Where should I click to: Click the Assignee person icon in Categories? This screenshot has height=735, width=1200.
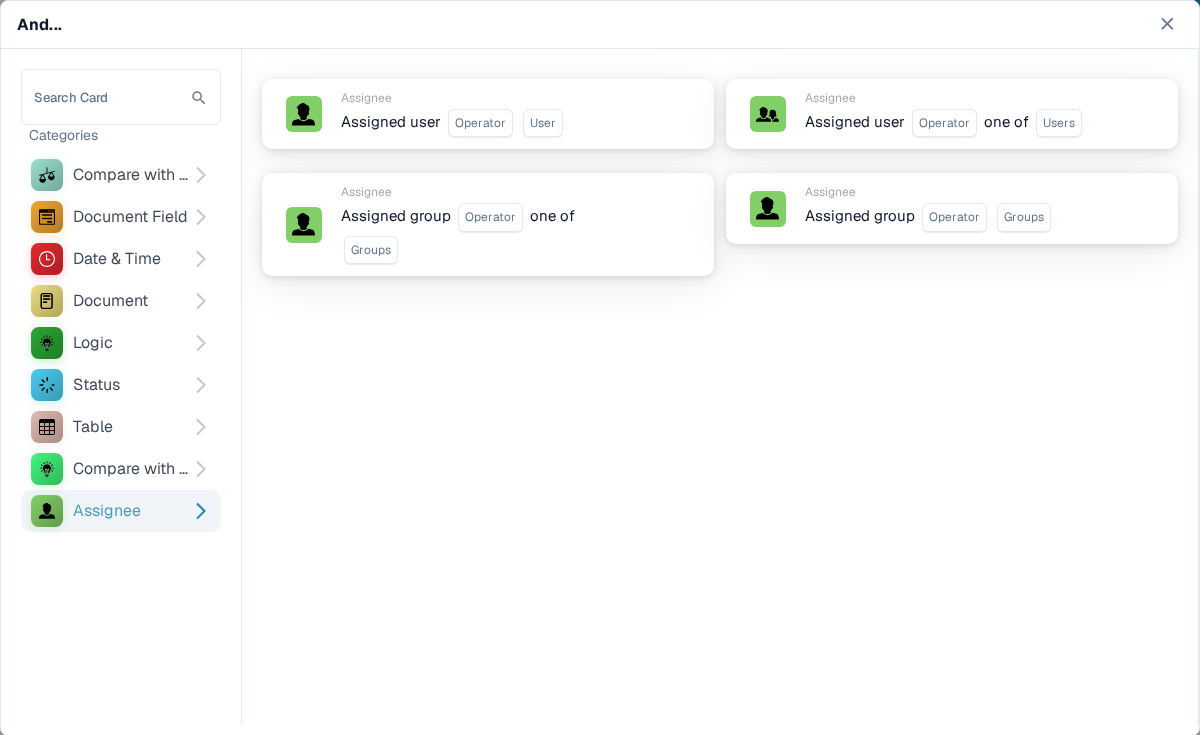(47, 511)
